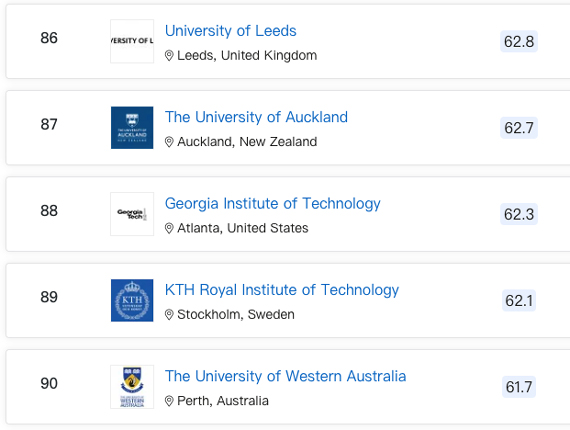Image resolution: width=570 pixels, height=430 pixels.
Task: Click location pin beside Auckland, New Zealand
Action: click(x=169, y=142)
